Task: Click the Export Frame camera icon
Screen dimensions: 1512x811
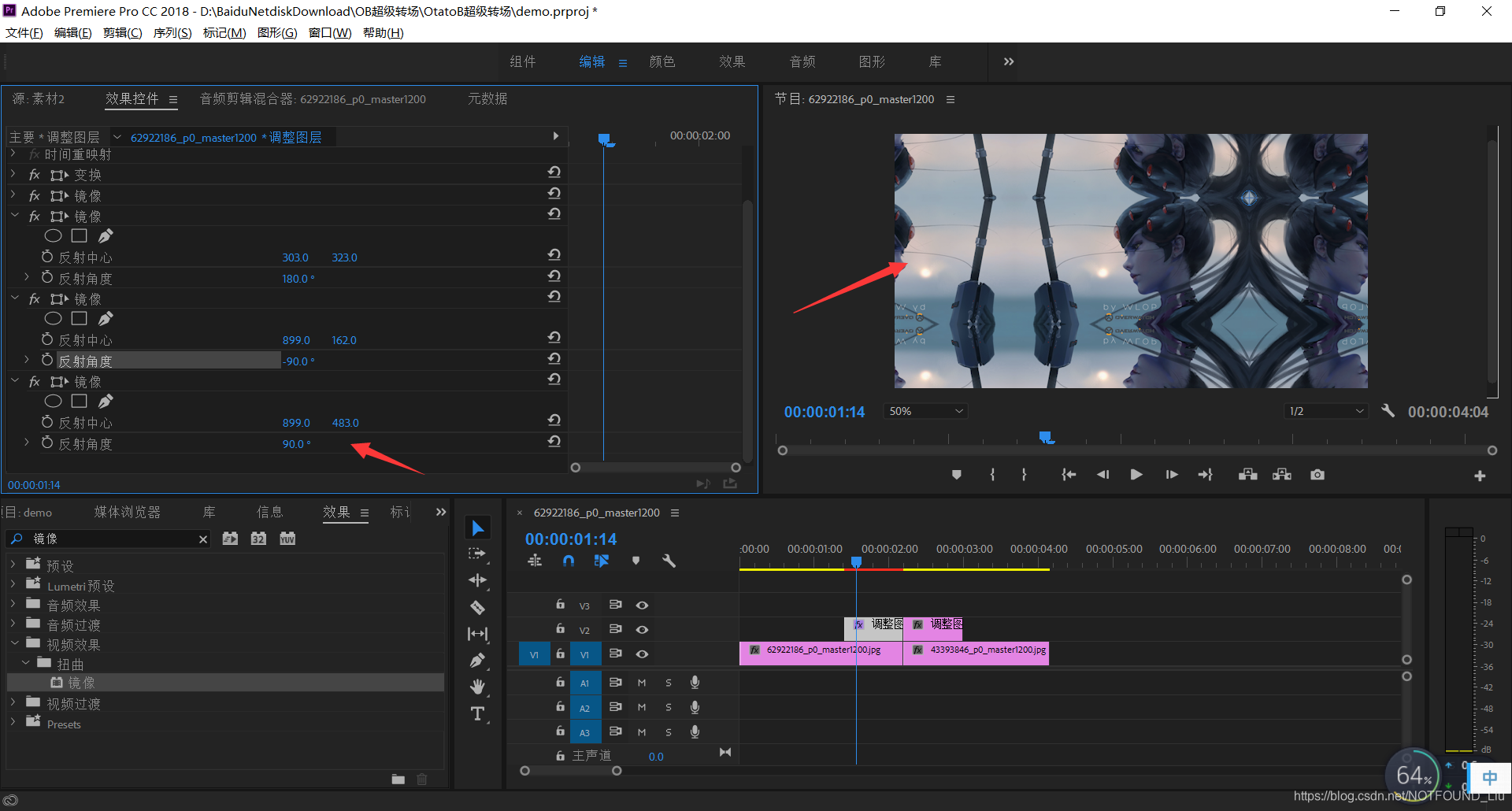Action: click(x=1317, y=475)
